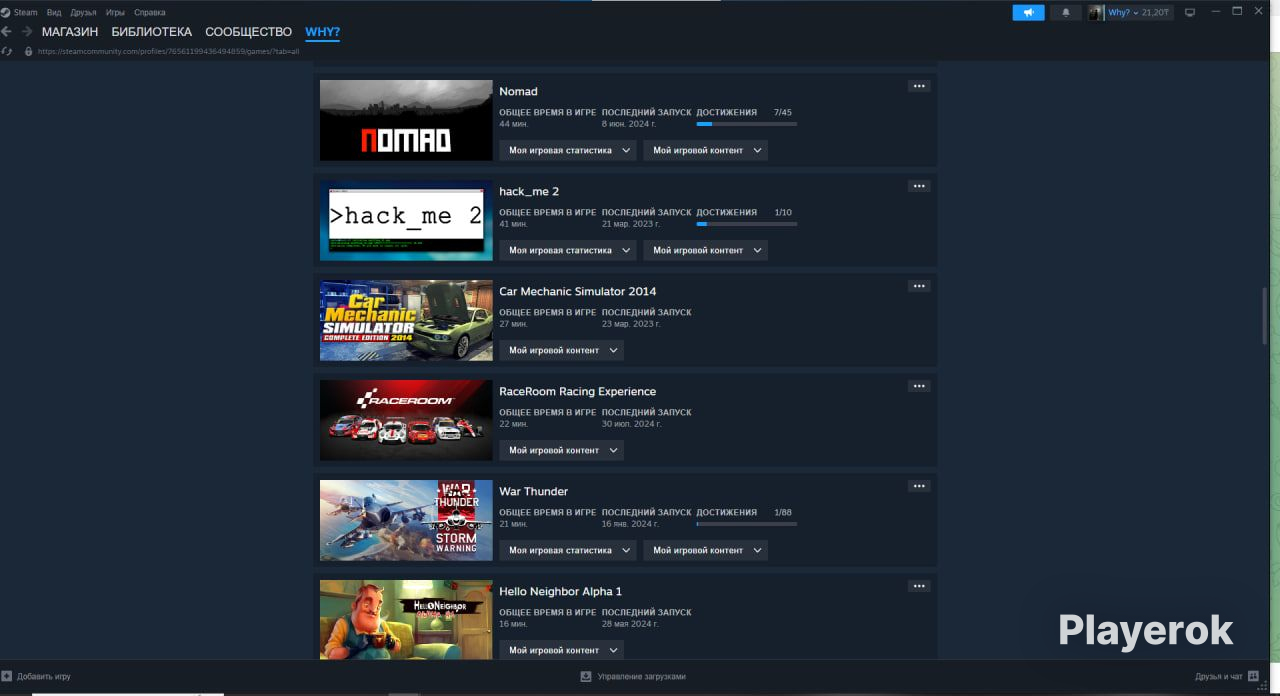Viewport: 1280px width, 696px height.
Task: Open the three-dot menu for War Thunder
Action: tap(919, 486)
